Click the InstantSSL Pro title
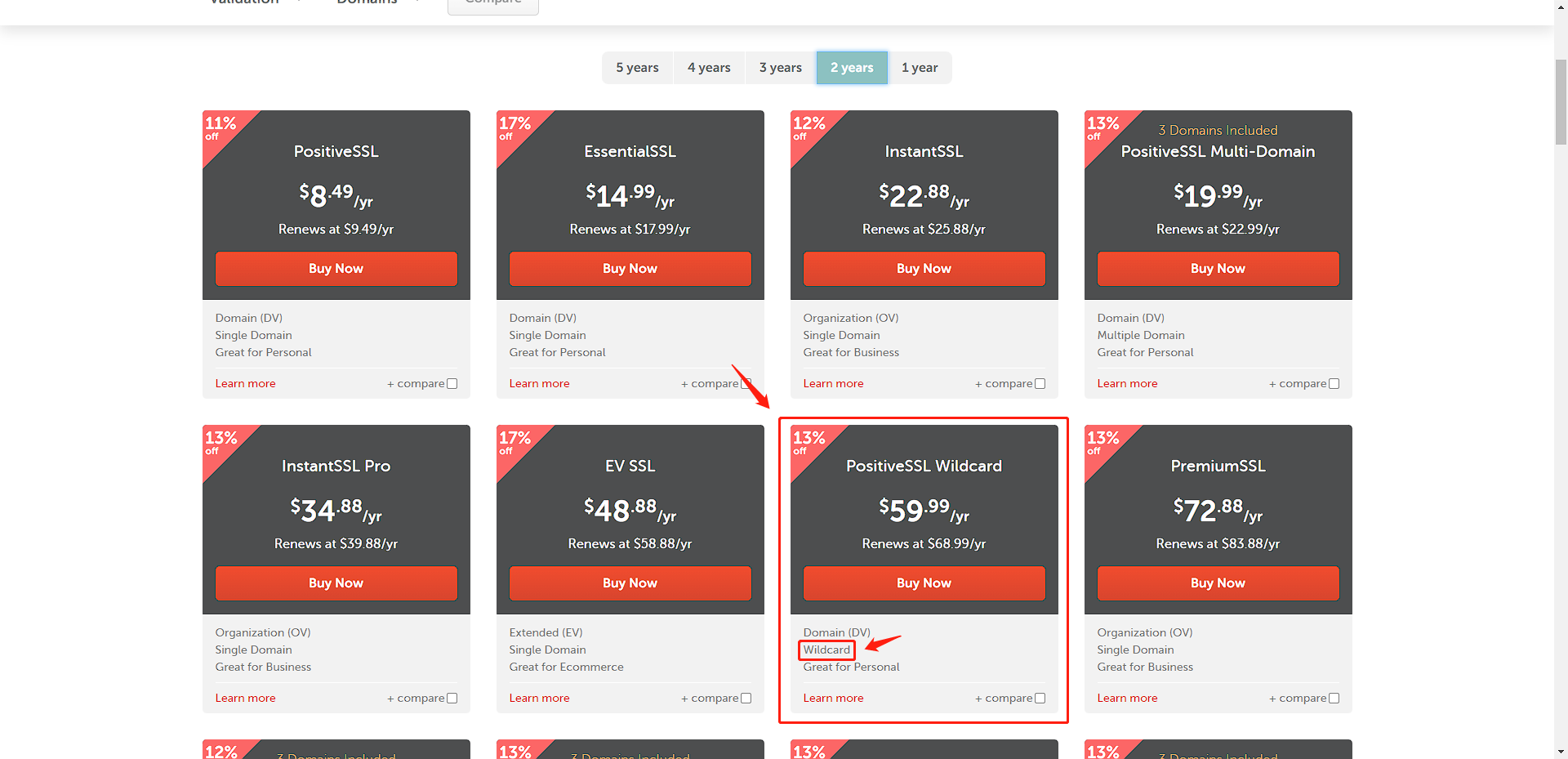The image size is (1568, 759). pyautogui.click(x=336, y=467)
